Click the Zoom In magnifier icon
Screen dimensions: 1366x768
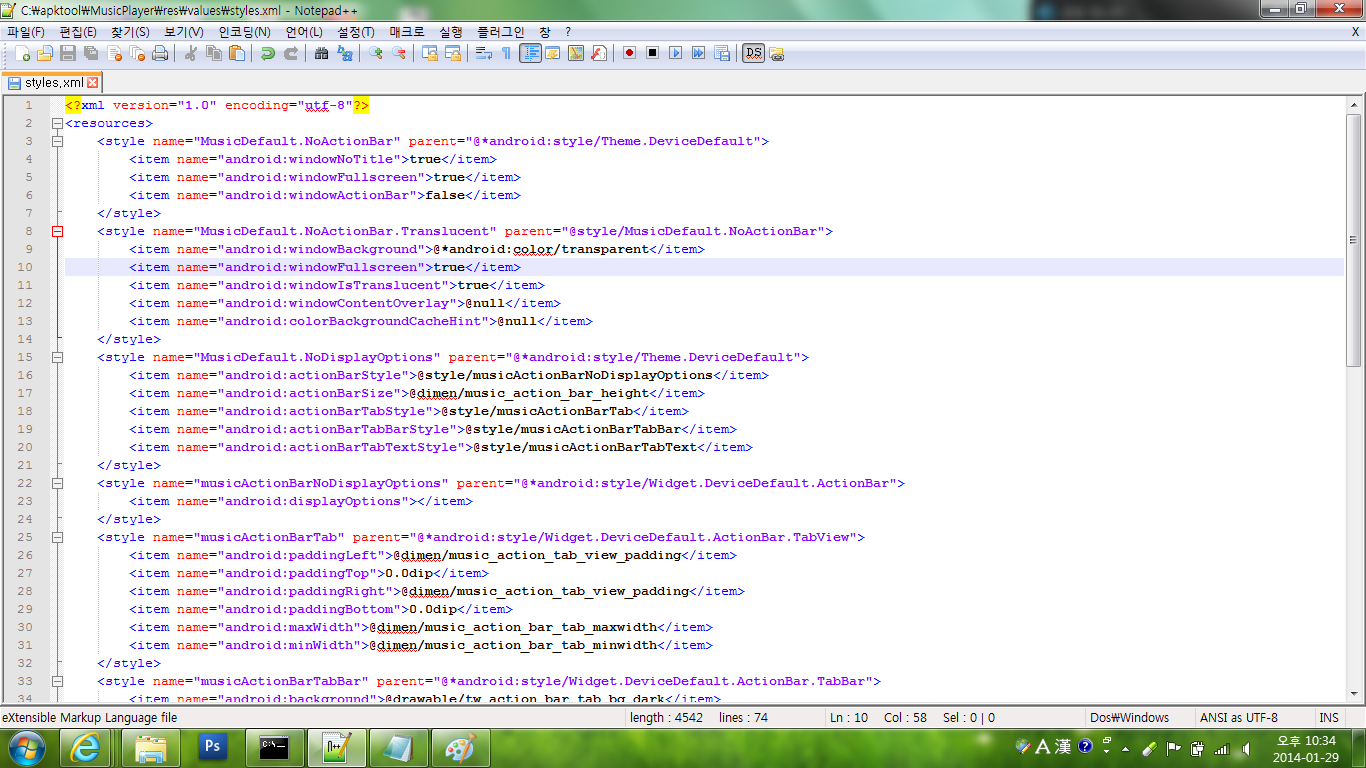[x=376, y=53]
